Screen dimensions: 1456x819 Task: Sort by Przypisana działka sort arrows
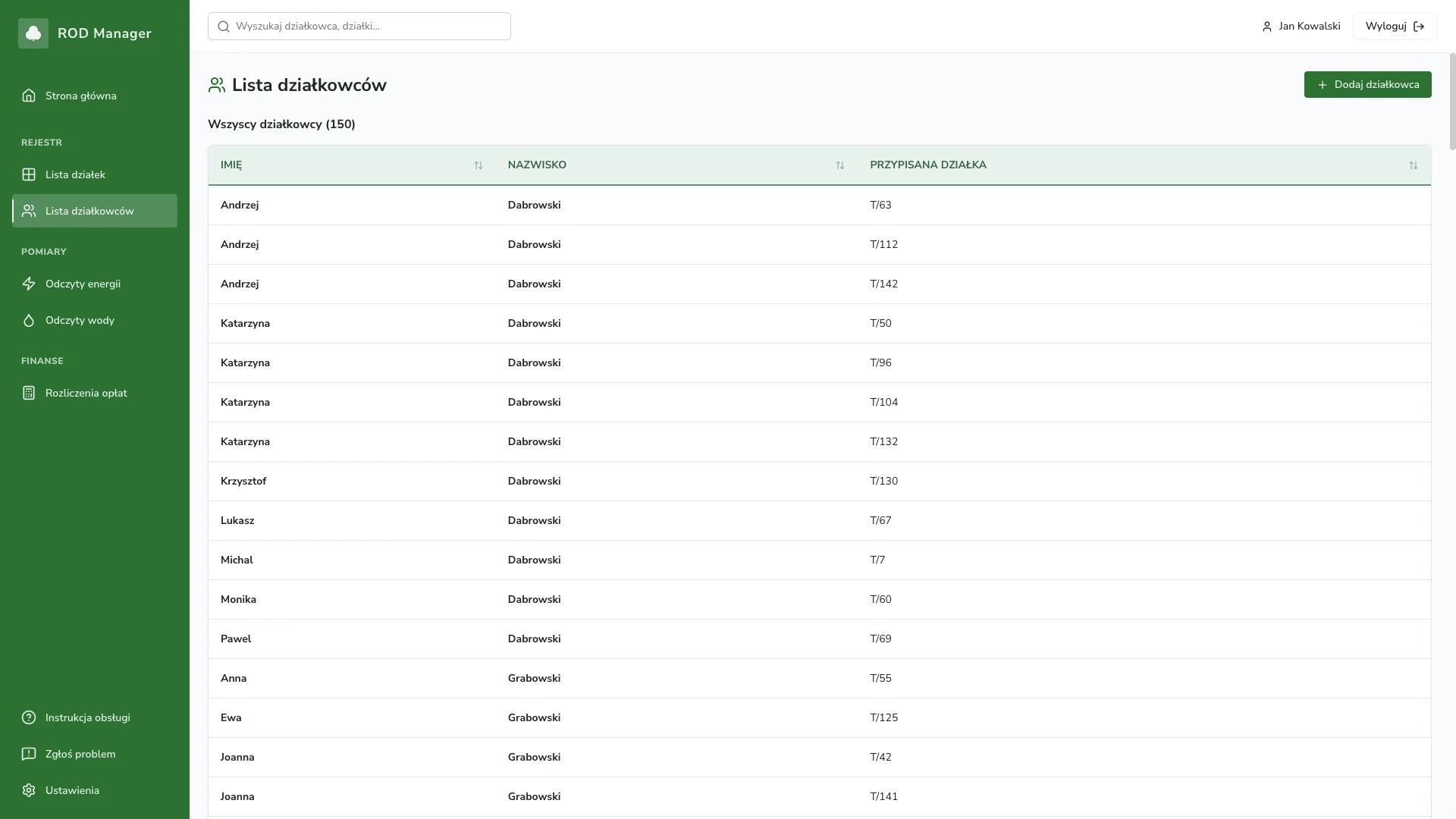tap(1413, 165)
